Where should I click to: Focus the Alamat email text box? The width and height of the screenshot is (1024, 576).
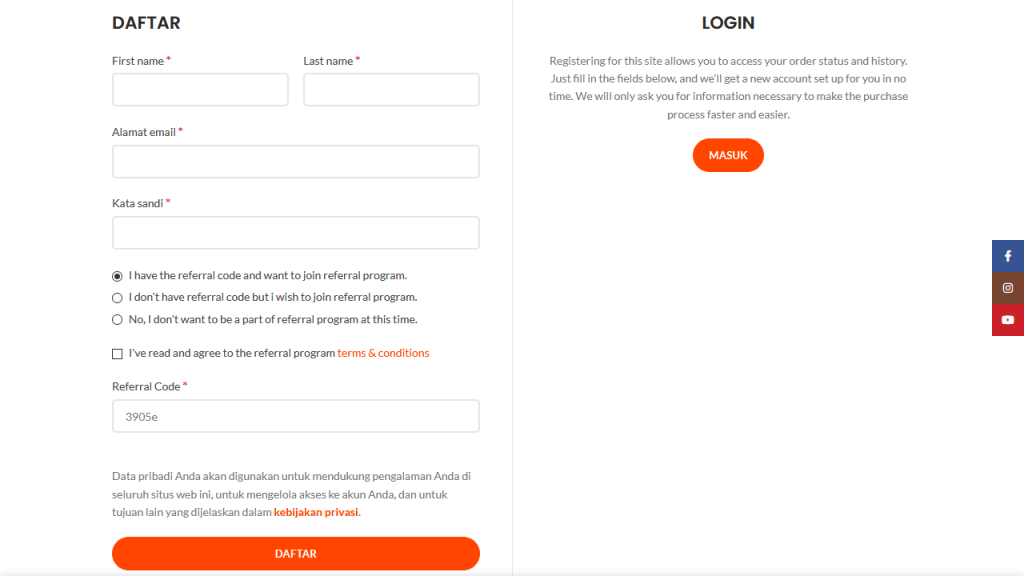click(295, 162)
